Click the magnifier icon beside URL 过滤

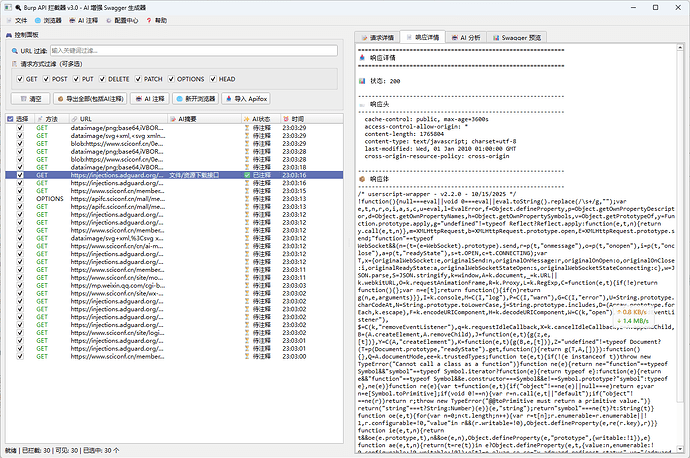click(x=15, y=51)
